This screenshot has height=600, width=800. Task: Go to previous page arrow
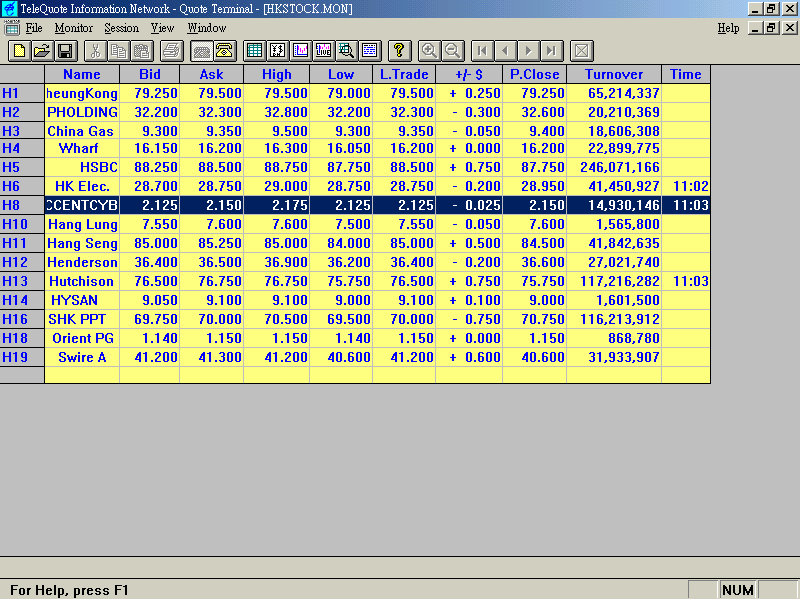[x=505, y=51]
